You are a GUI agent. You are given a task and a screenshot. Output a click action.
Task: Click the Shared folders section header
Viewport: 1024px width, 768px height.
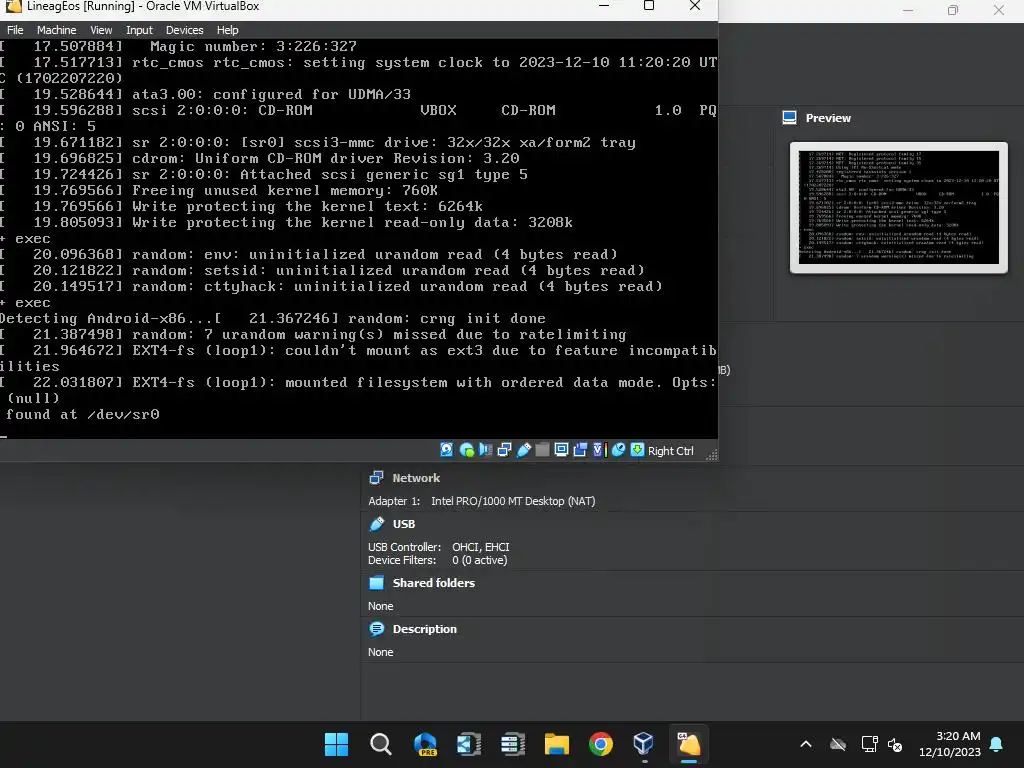coord(434,583)
